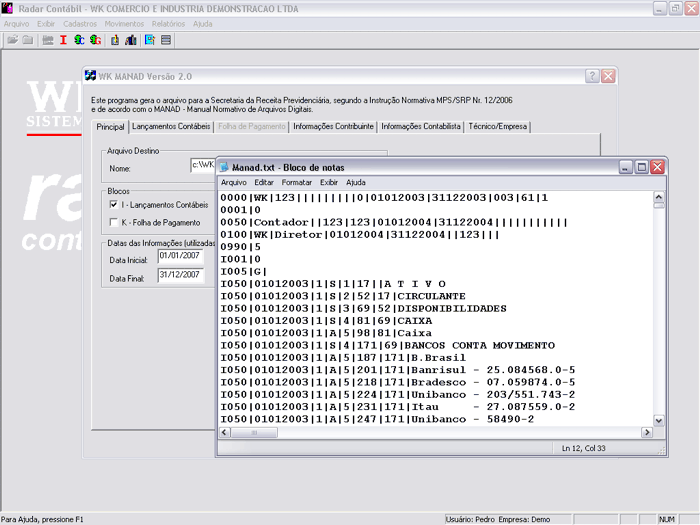Enable K - Folha de Pagamento checkbox

pyautogui.click(x=114, y=222)
